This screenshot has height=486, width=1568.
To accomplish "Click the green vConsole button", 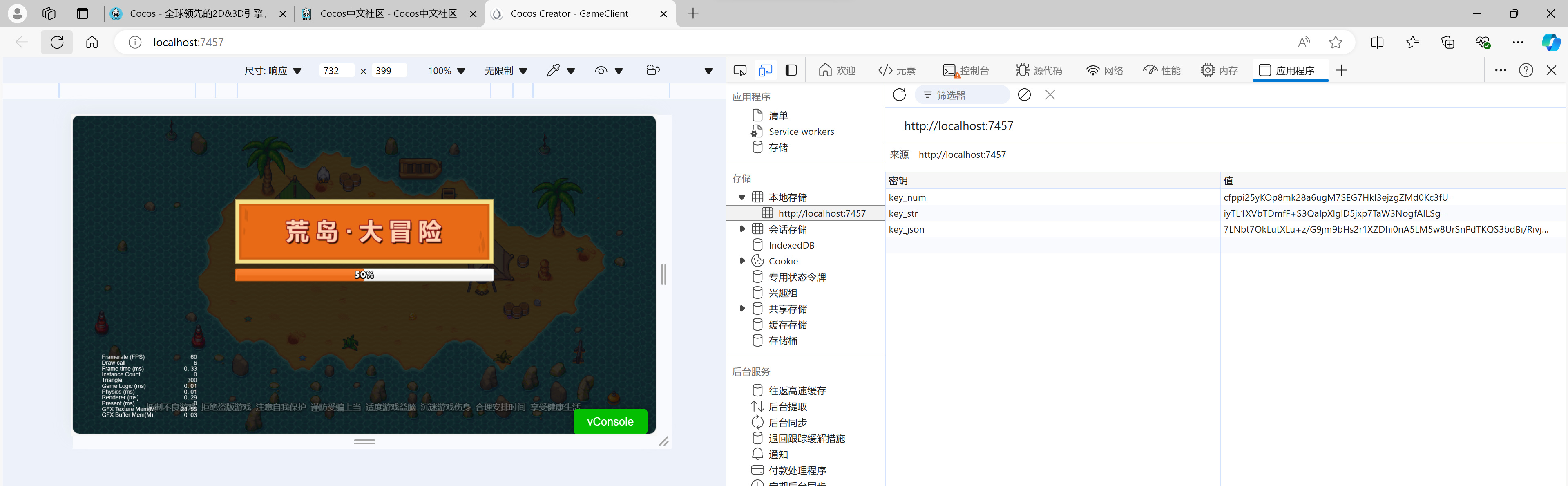I will (x=610, y=421).
